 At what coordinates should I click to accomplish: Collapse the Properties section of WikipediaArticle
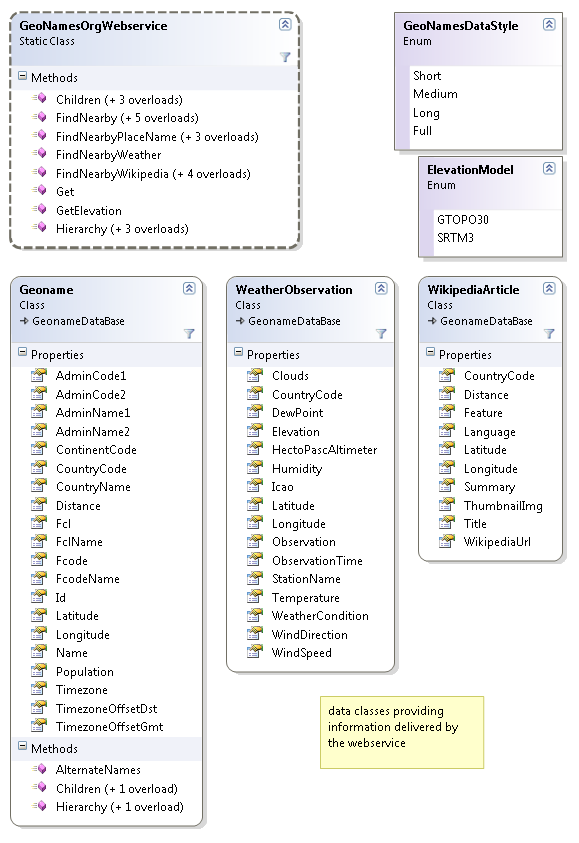[430, 352]
